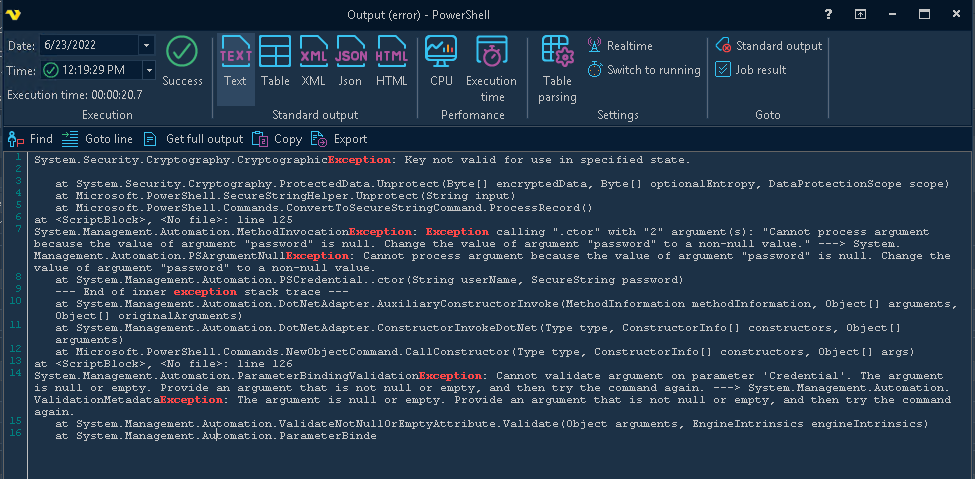Expand the Date dropdown
Image resolution: width=975 pixels, height=479 pixels.
tap(147, 46)
